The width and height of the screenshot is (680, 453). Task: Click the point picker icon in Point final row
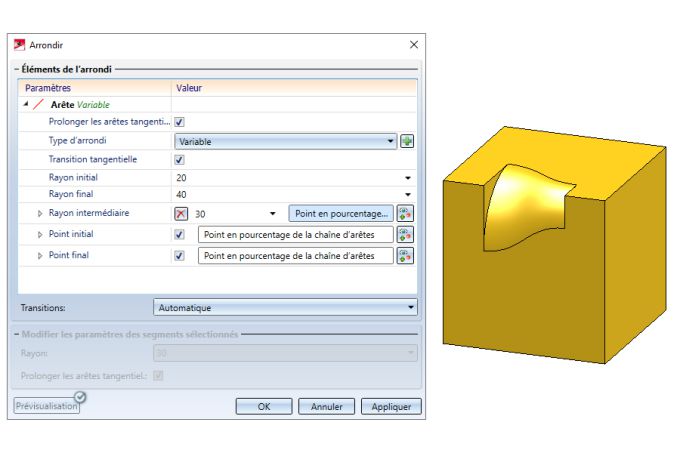[405, 255]
